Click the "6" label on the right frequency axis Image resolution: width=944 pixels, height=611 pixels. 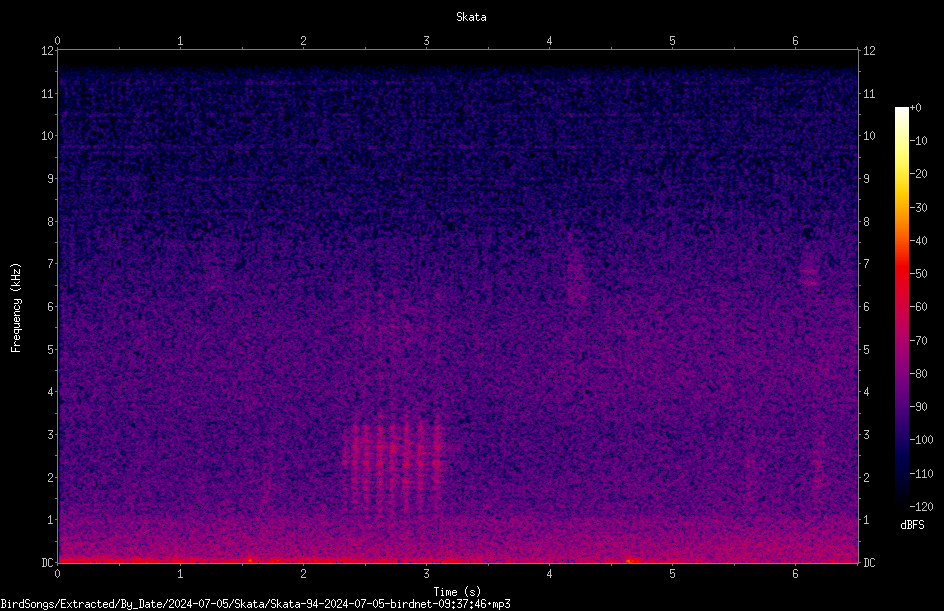[x=866, y=306]
